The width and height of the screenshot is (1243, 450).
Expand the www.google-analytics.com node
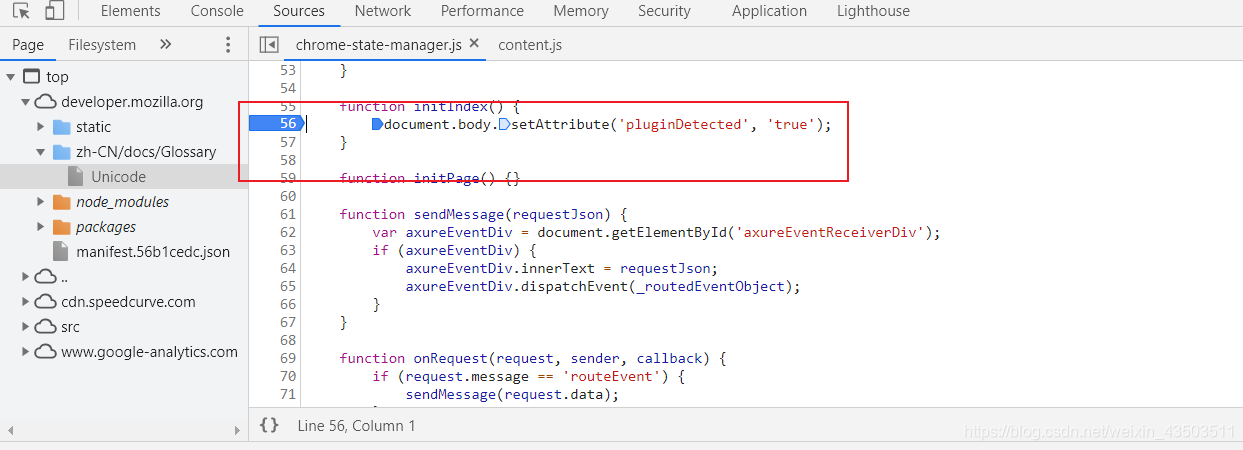click(x=26, y=352)
